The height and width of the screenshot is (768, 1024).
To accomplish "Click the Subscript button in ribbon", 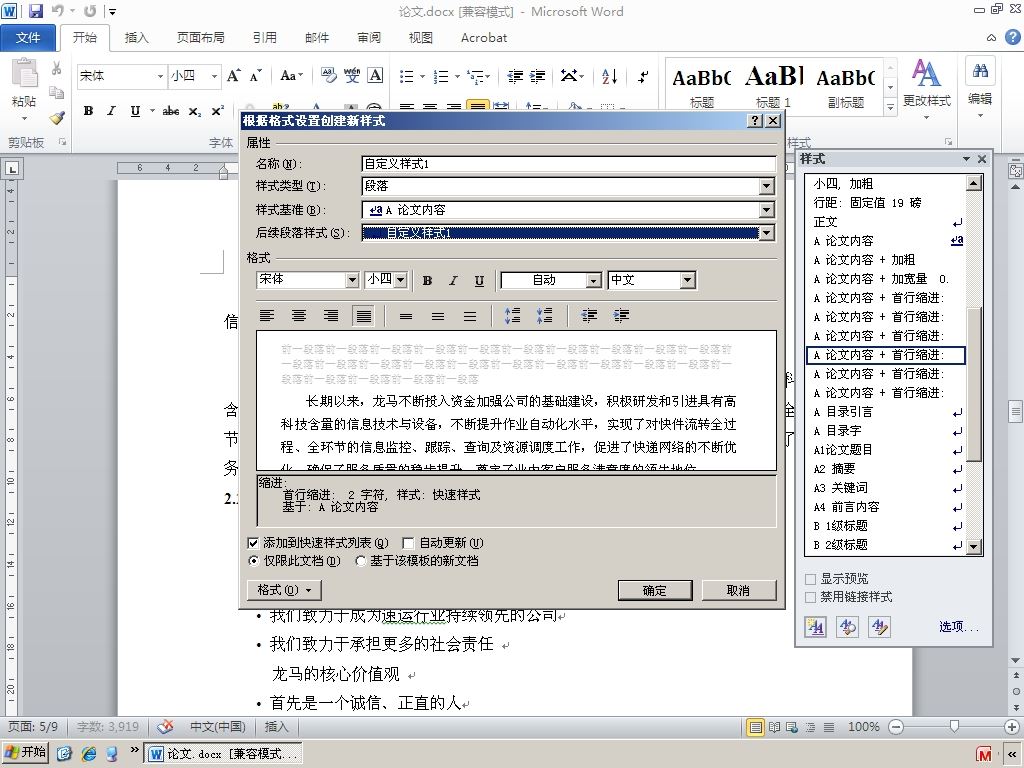I will [195, 112].
